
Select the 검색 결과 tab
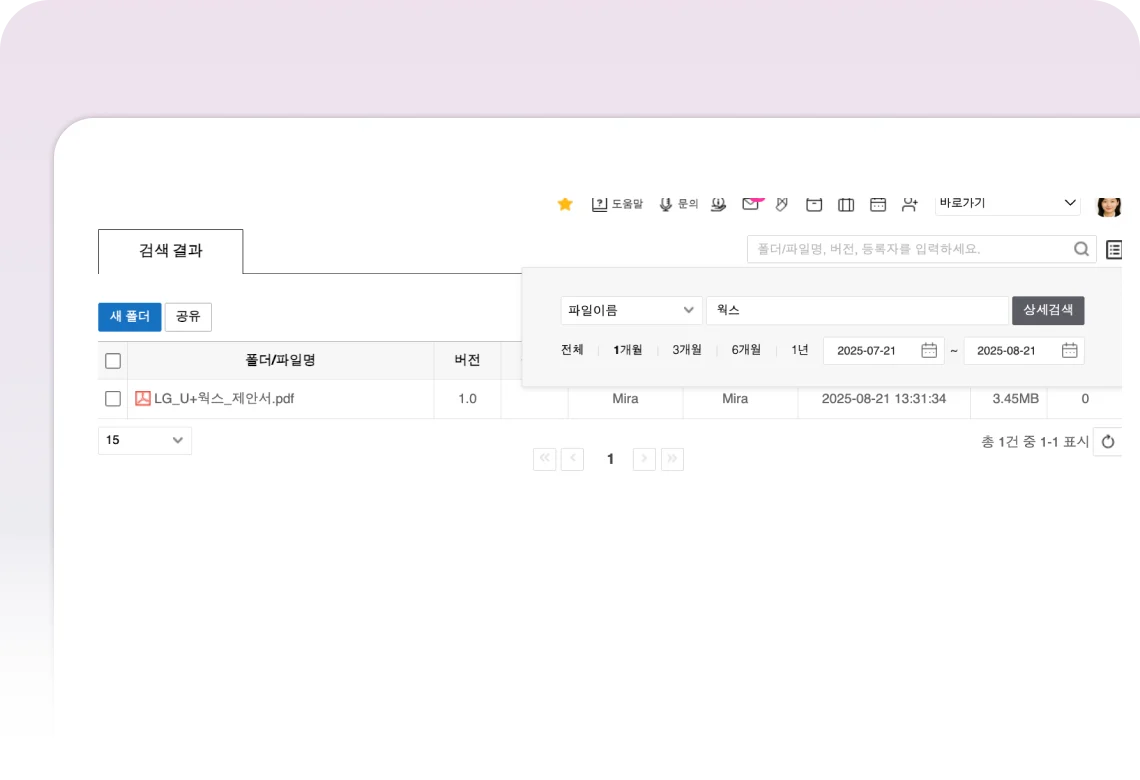170,251
